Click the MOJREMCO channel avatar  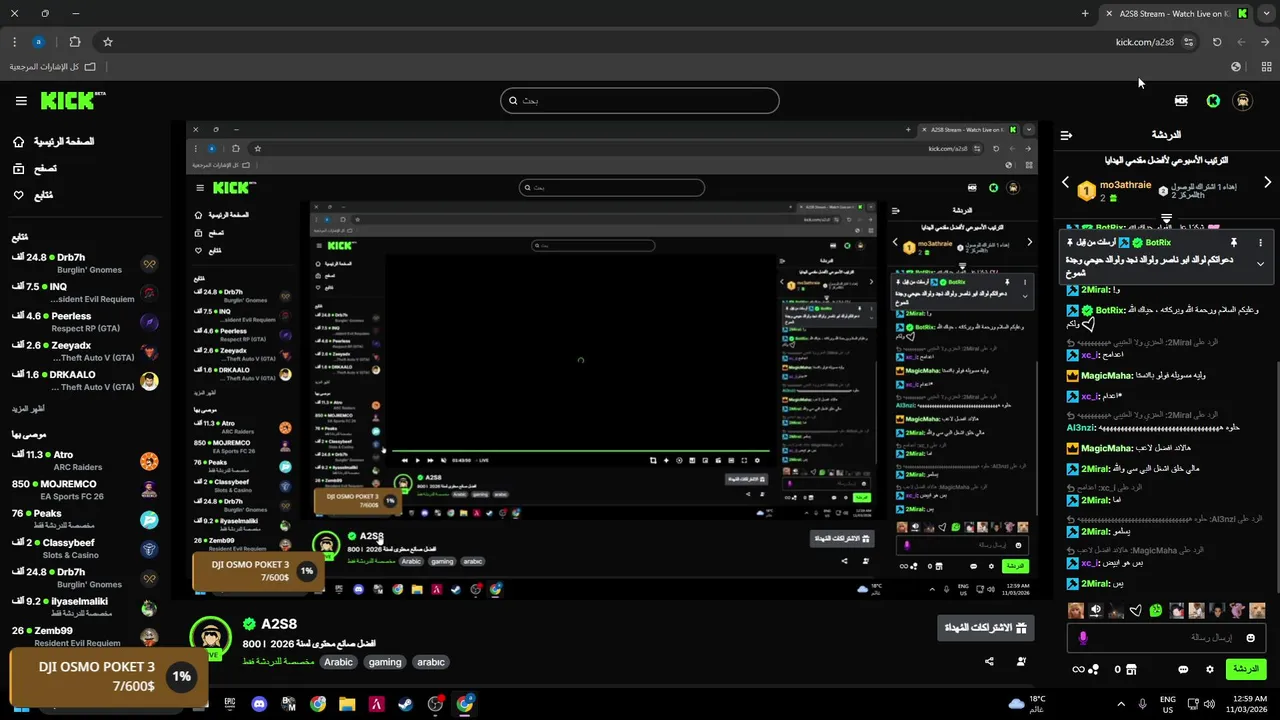click(149, 490)
